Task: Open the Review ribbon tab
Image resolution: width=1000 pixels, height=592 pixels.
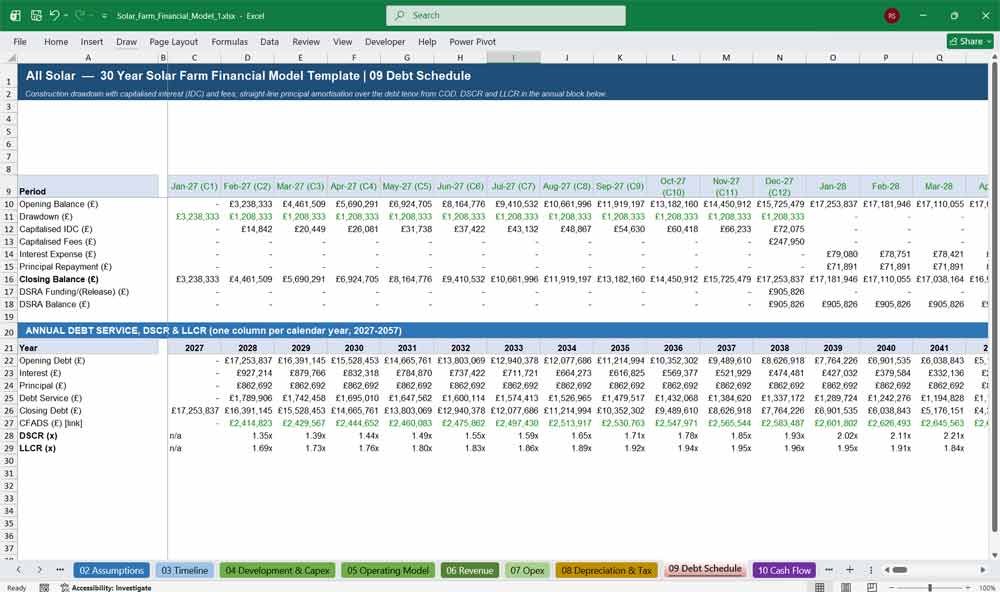Action: (306, 41)
